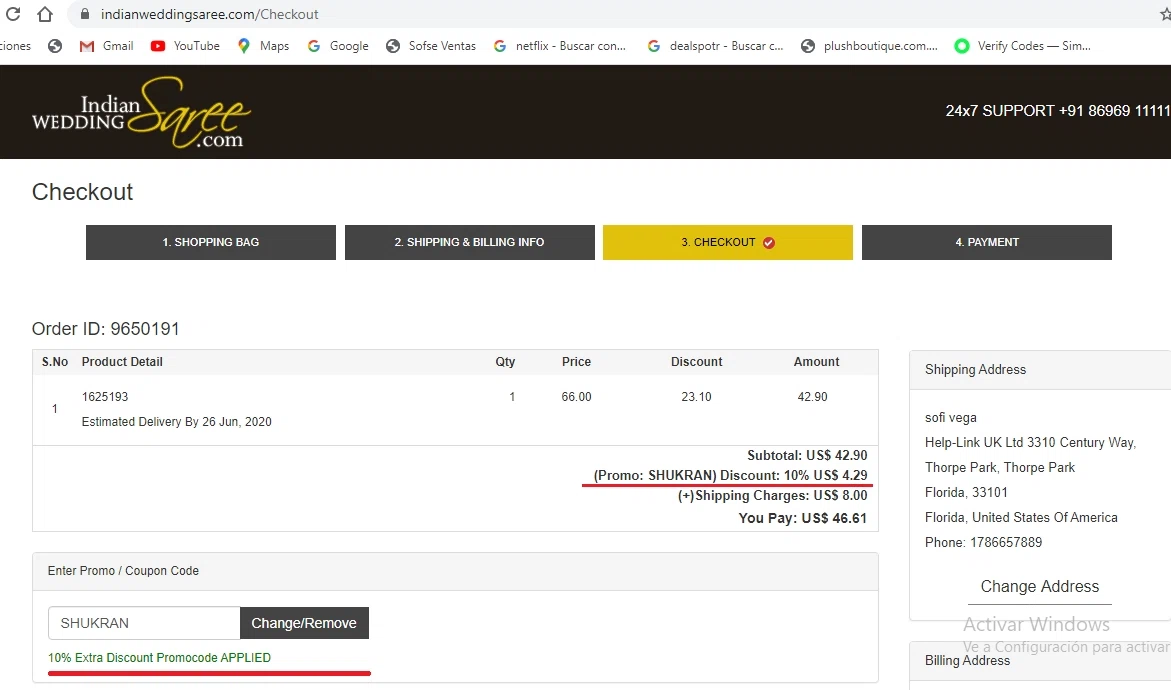
Task: Reload the page with the browser refresh icon
Action: (13, 14)
